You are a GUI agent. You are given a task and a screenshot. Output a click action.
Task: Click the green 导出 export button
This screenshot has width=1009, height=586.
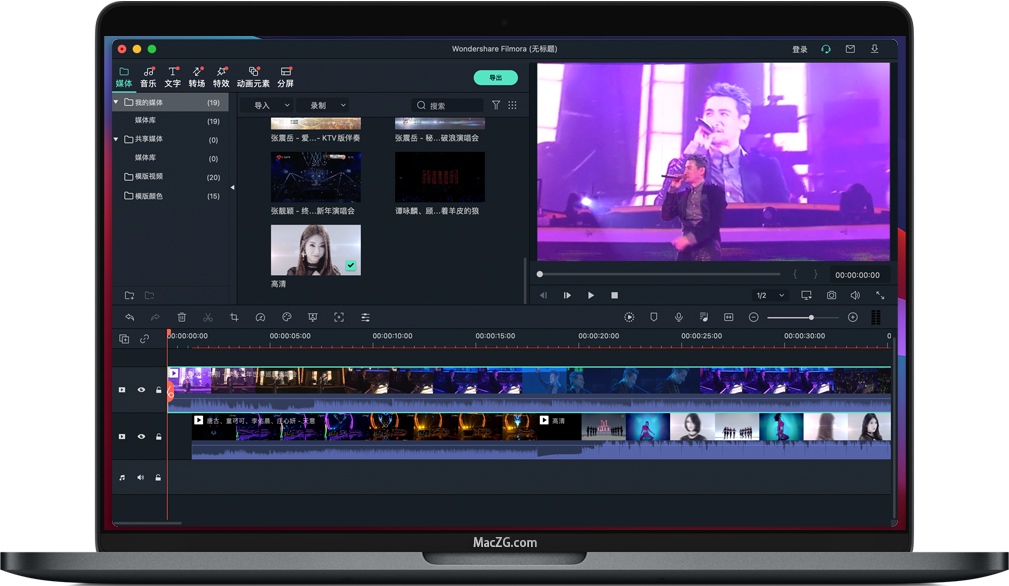[495, 77]
